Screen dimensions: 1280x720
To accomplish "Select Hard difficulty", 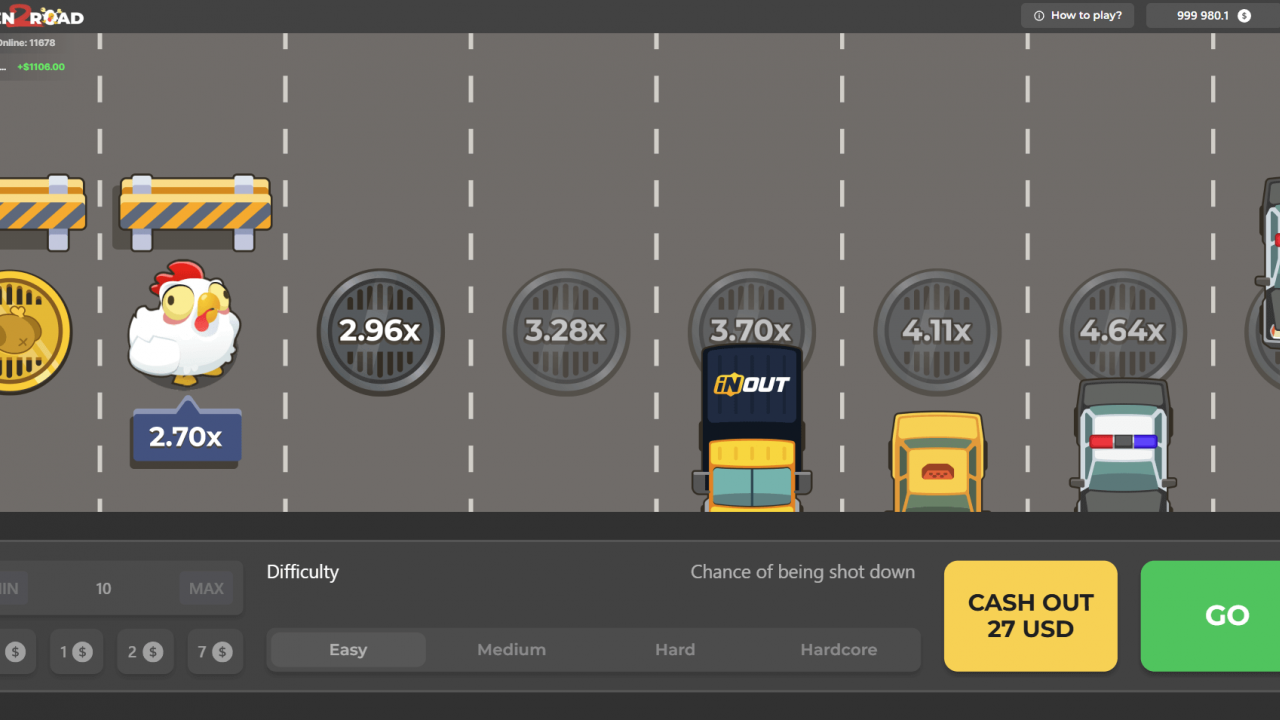I will pyautogui.click(x=675, y=649).
